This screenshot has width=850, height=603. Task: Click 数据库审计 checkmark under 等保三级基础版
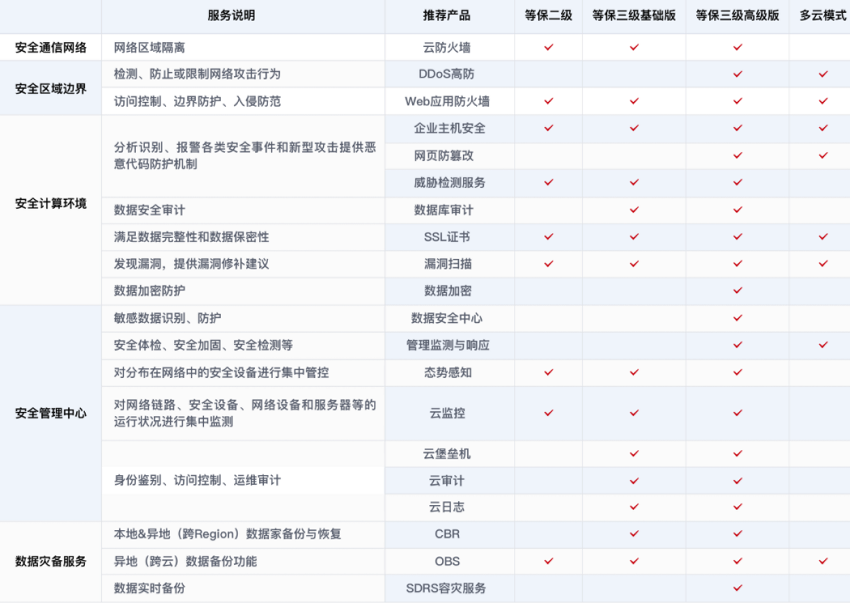[634, 209]
